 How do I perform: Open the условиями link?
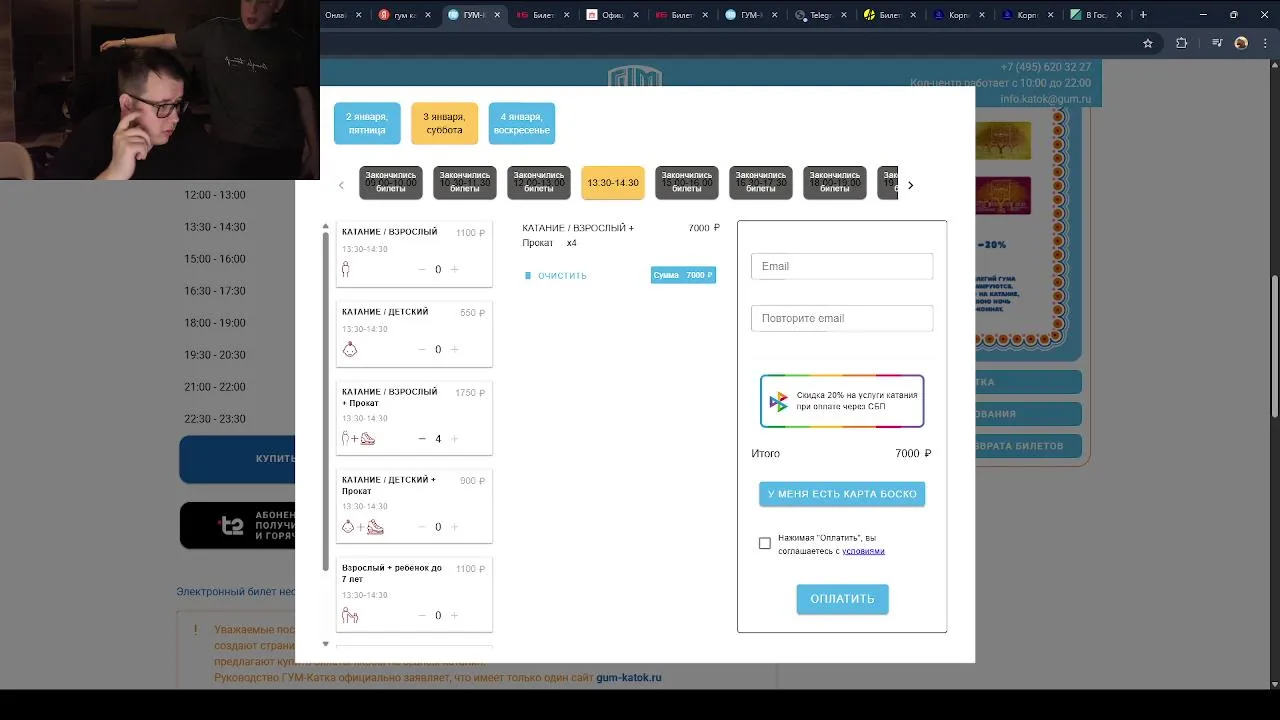pos(863,551)
